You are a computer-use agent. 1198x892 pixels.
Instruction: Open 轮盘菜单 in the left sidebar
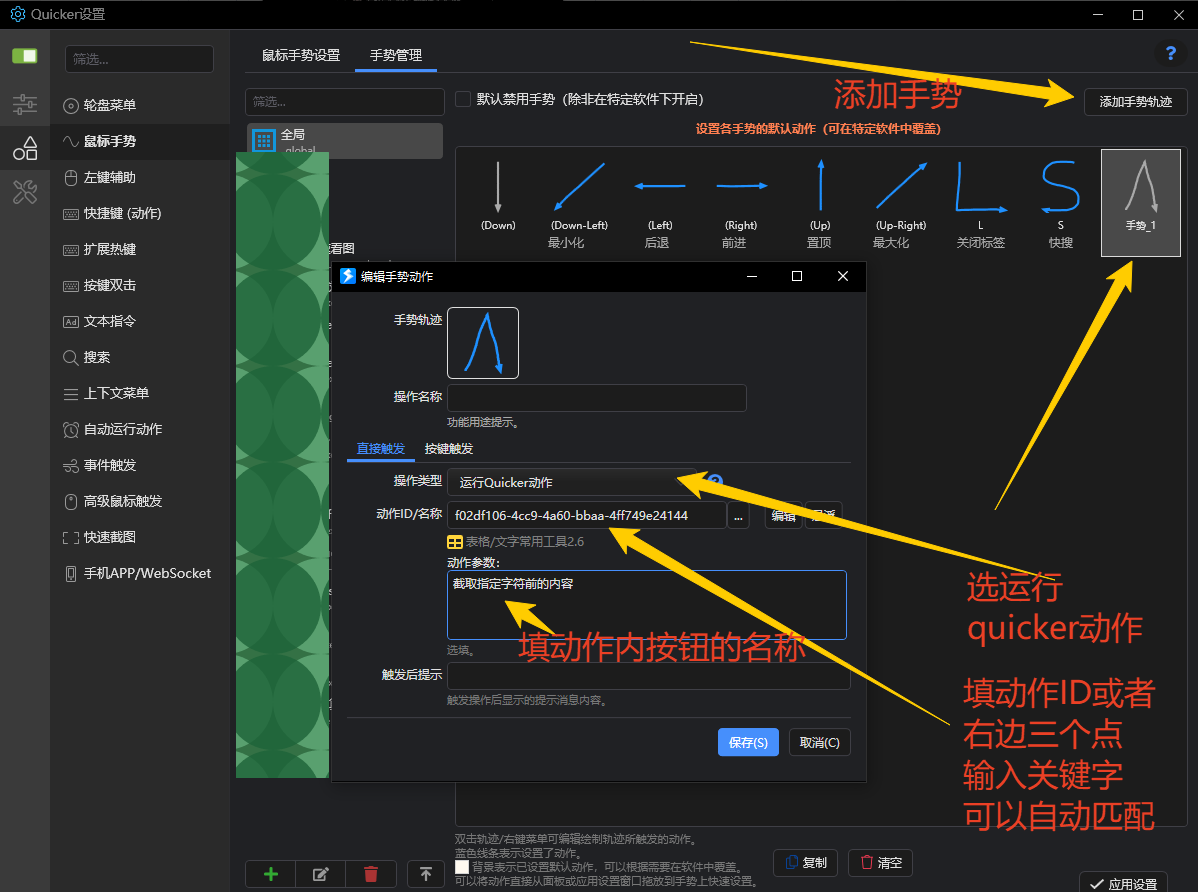coord(110,105)
